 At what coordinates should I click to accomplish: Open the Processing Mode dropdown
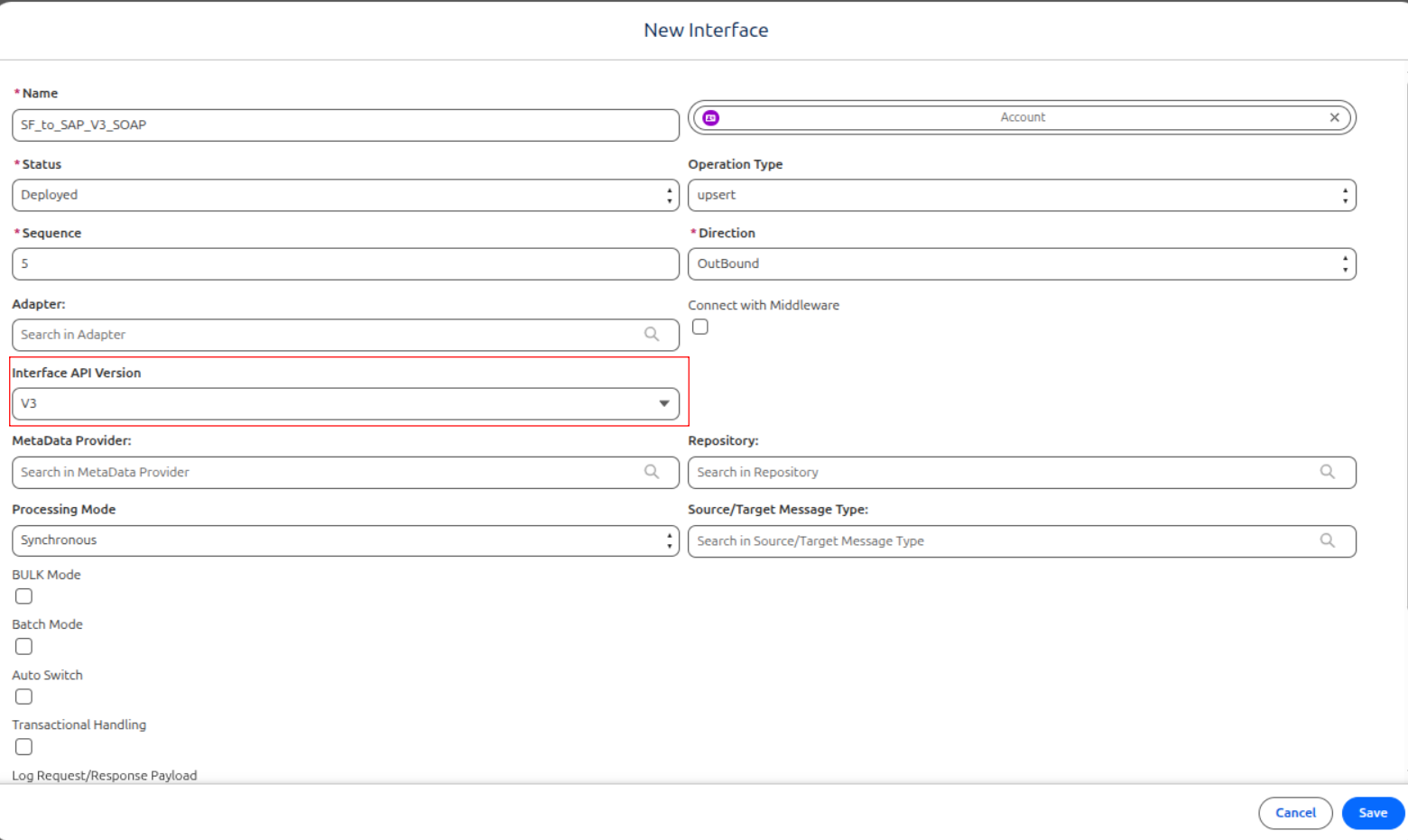pyautogui.click(x=346, y=540)
